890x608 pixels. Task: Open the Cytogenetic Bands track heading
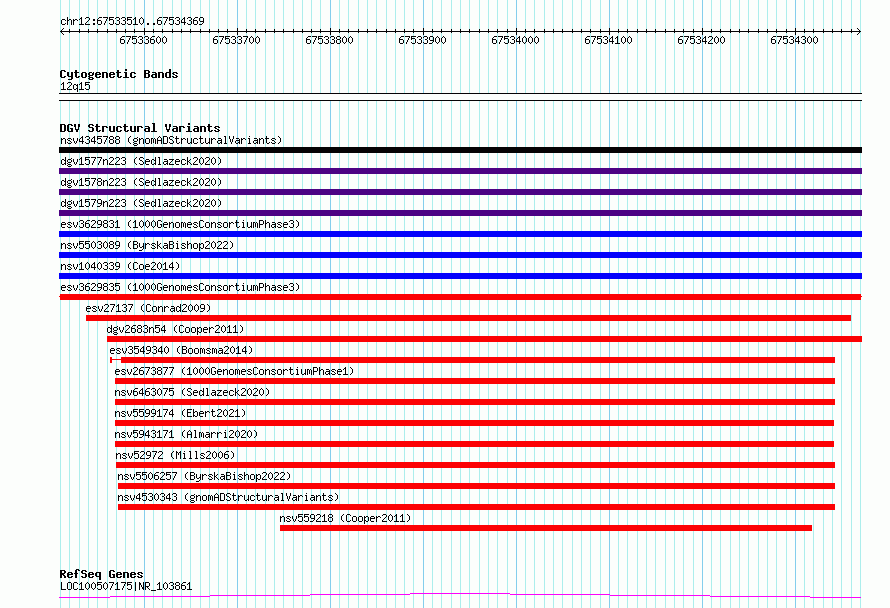coord(119,74)
